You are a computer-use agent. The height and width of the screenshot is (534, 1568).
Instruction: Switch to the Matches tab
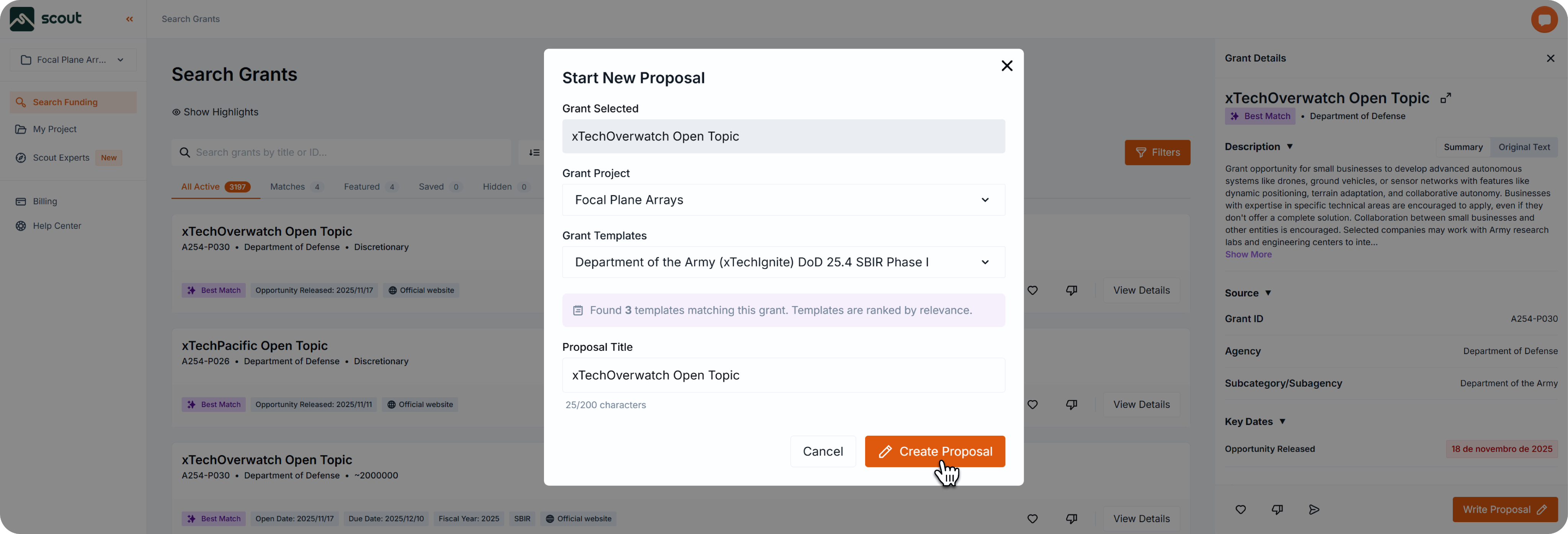point(296,187)
